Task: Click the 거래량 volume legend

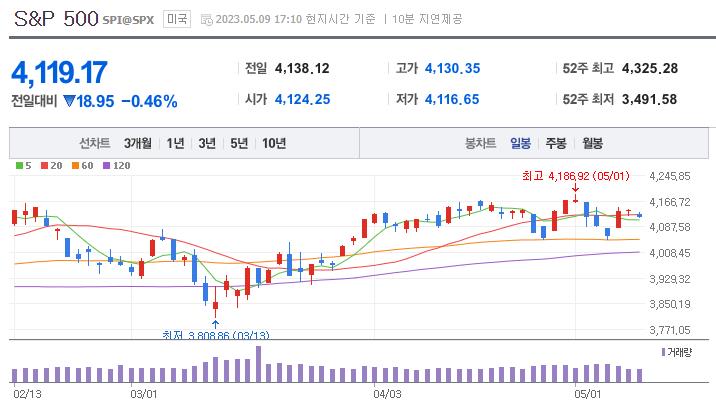Action: pyautogui.click(x=677, y=352)
